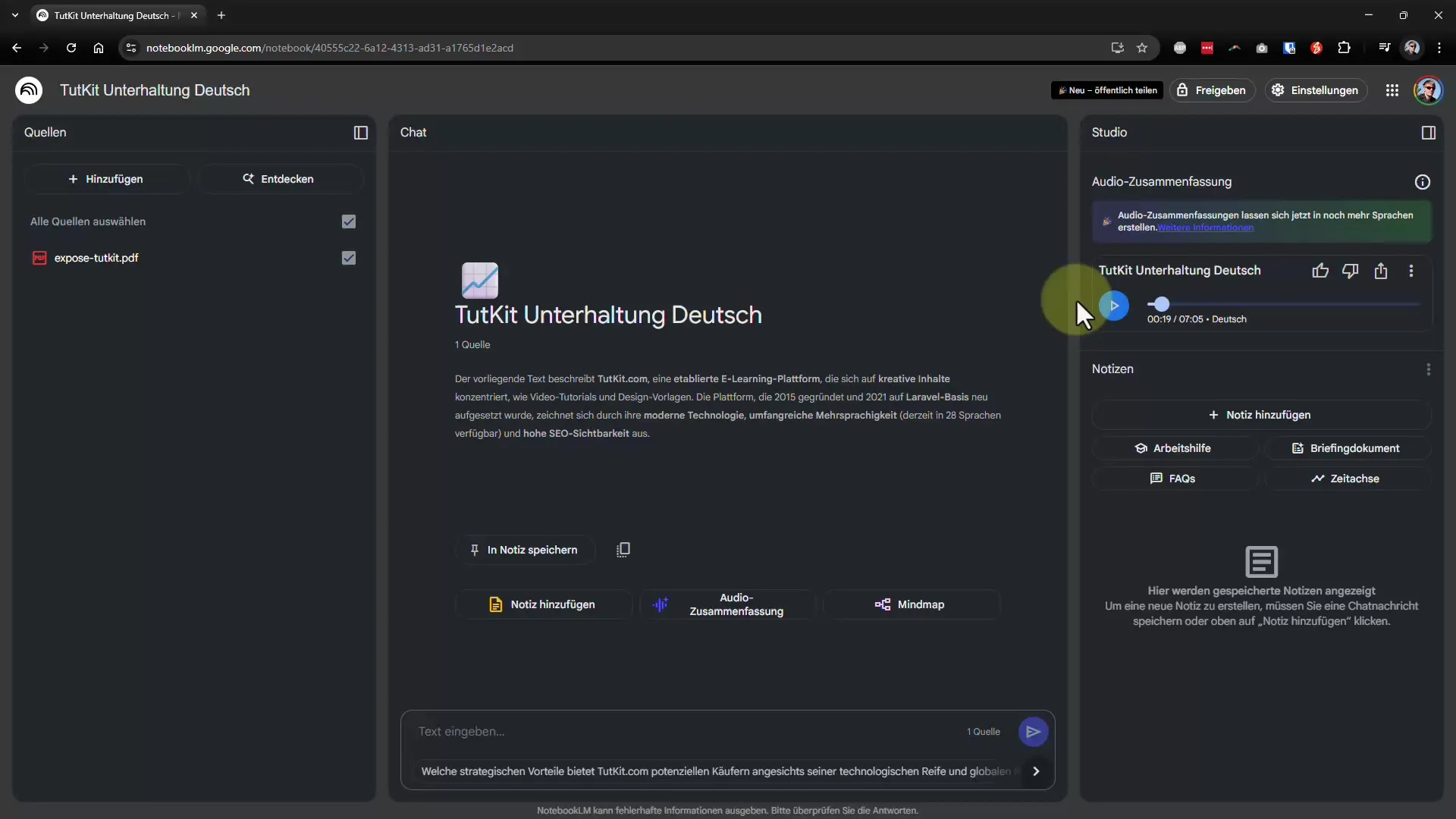
Task: Collapse the Quellen panel icon
Action: tap(361, 133)
